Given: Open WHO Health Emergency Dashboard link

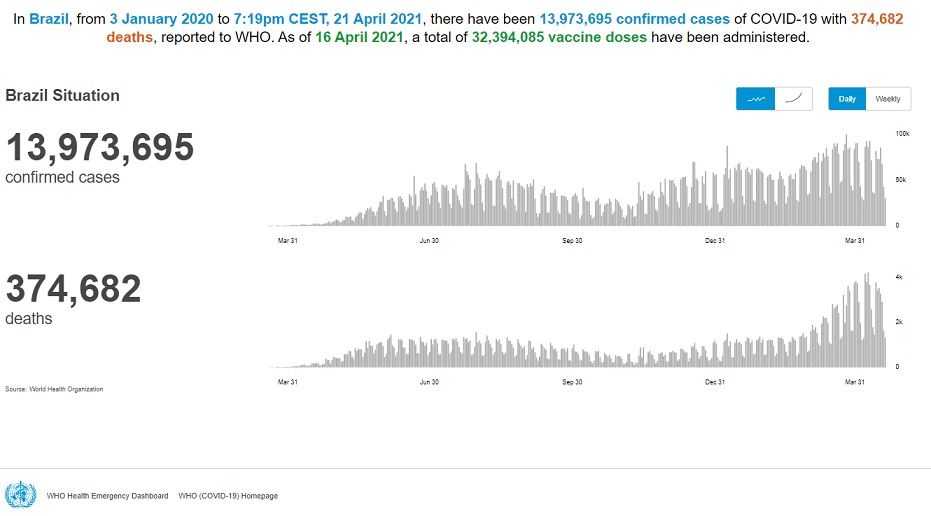Looking at the screenshot, I should pos(107,496).
